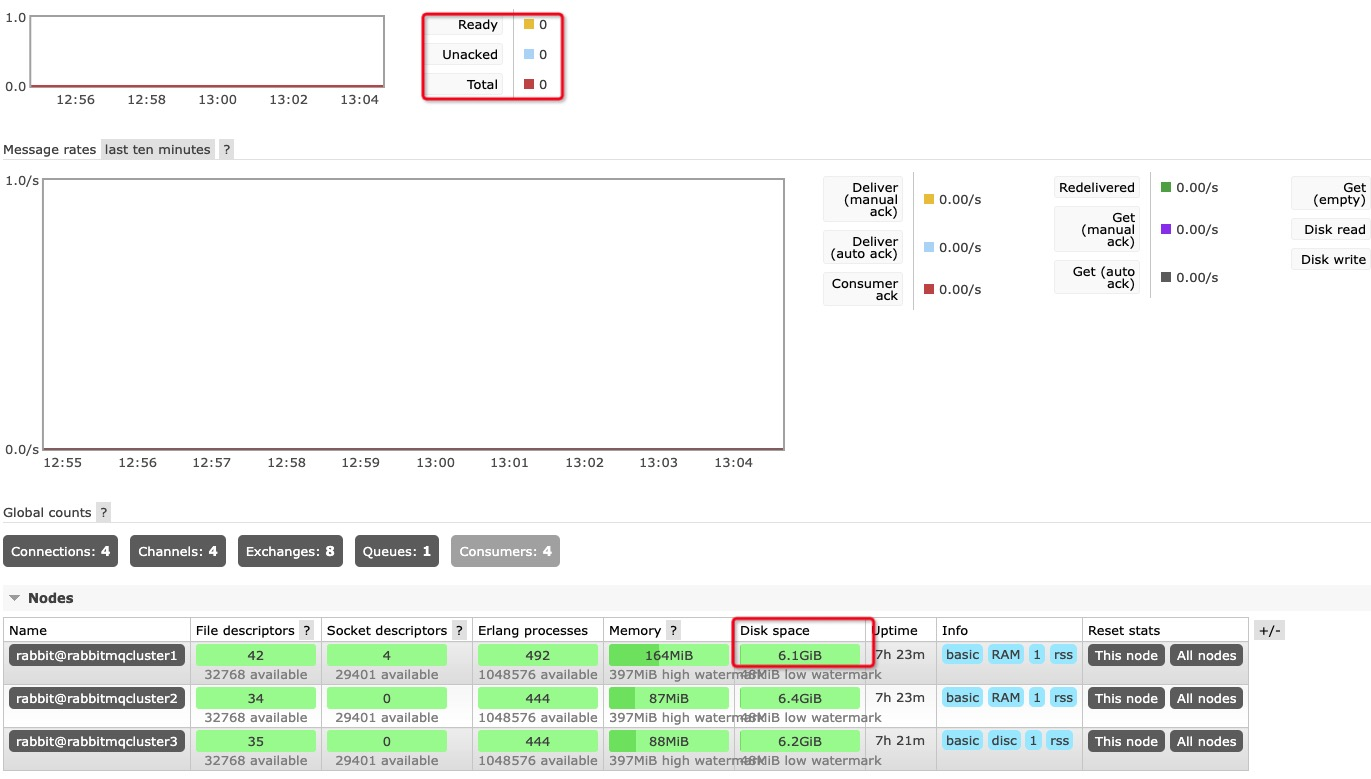Viewport: 1371px width, 779px height.
Task: Click the basic tag of rabbitmqcluster3
Action: click(962, 741)
